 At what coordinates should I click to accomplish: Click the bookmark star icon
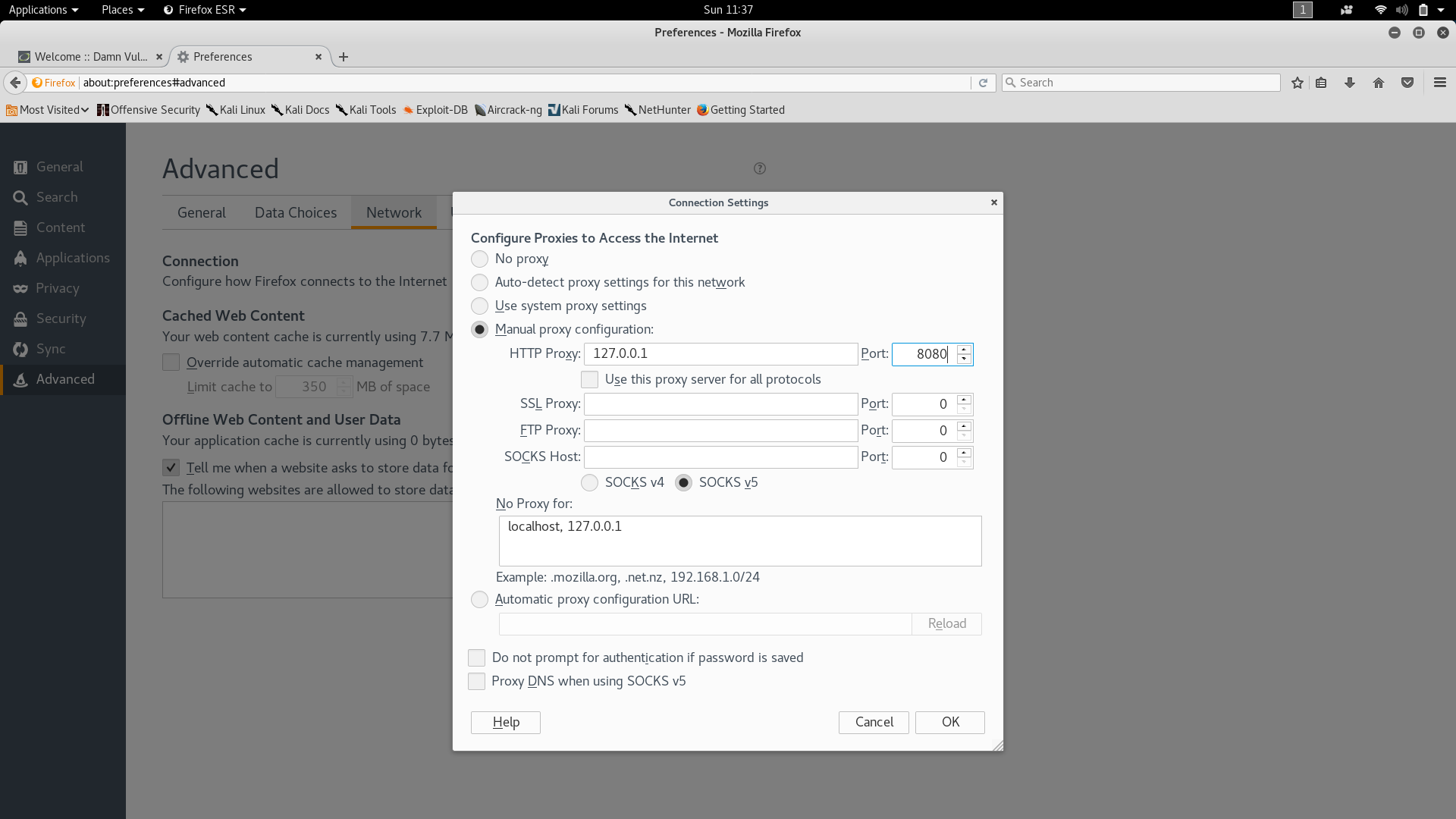point(1297,83)
